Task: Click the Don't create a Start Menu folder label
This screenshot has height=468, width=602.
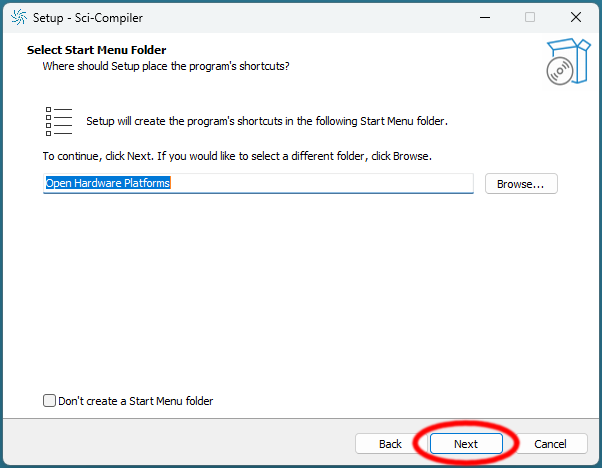Action: tap(136, 401)
